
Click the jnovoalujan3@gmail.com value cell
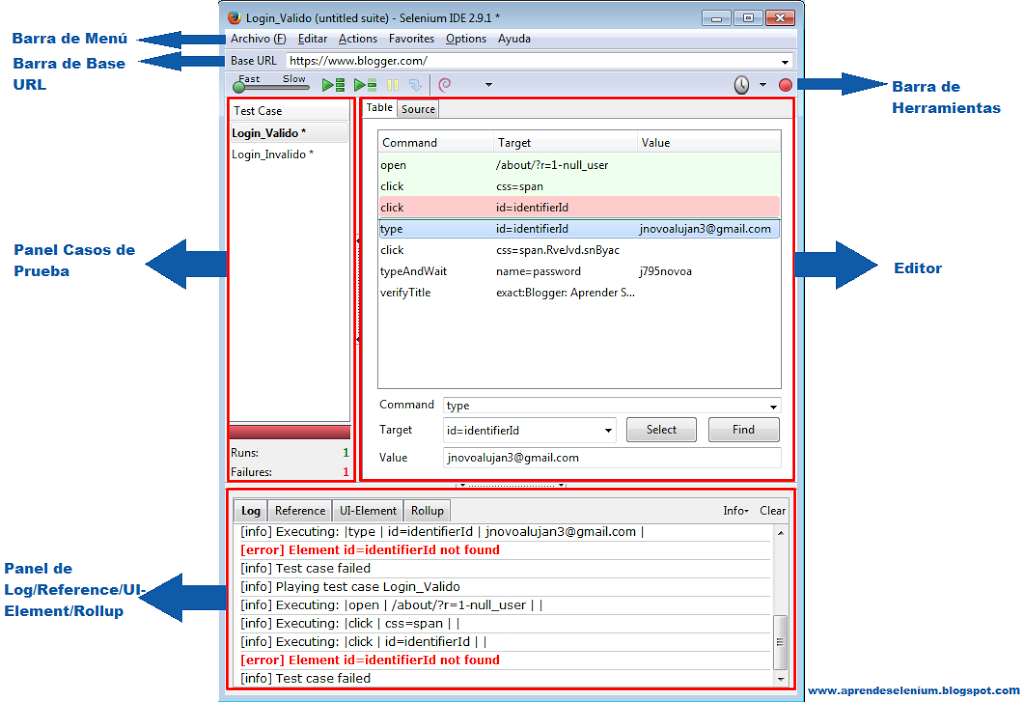point(705,229)
